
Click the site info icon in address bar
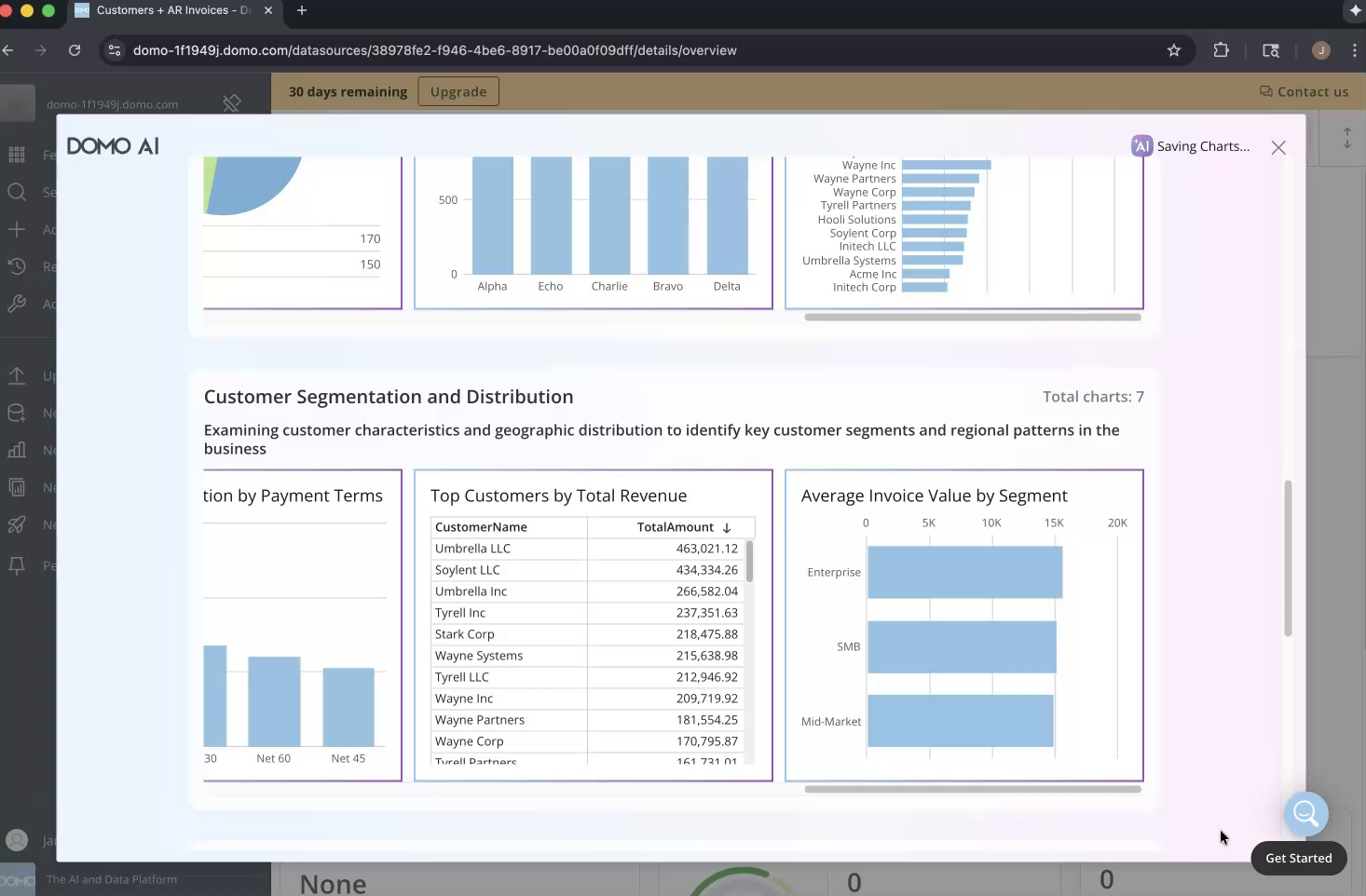[115, 50]
